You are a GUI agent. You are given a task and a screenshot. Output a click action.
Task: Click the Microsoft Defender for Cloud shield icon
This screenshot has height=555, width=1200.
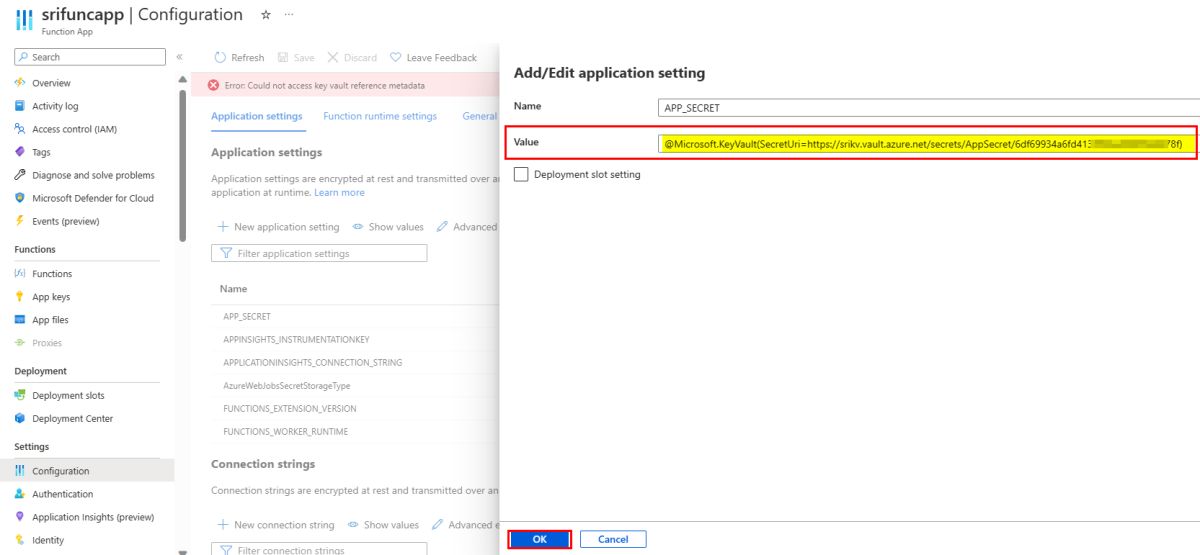coord(20,198)
